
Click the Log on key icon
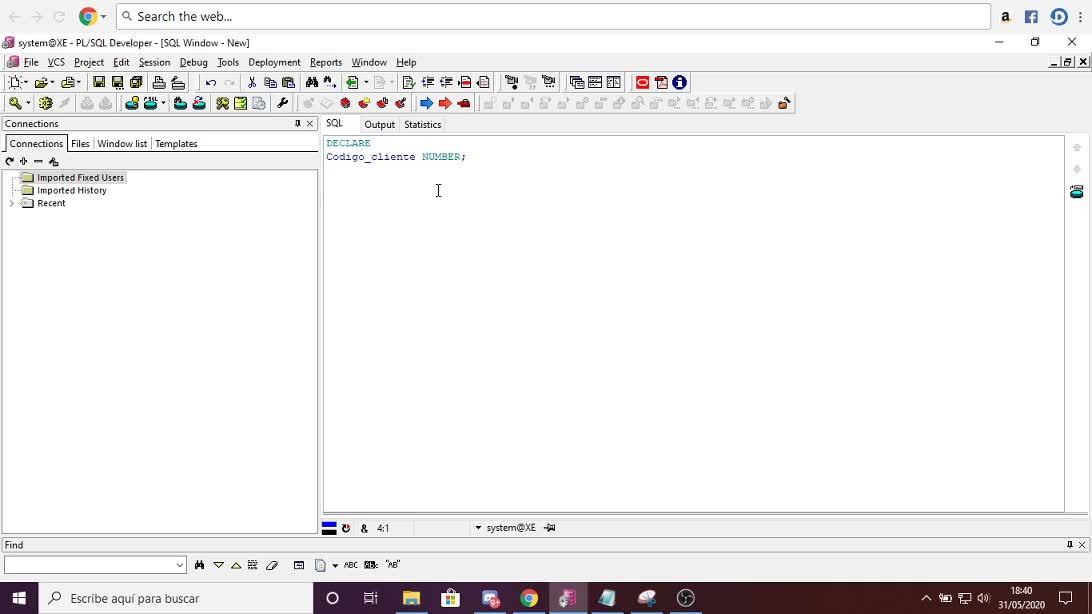pyautogui.click(x=15, y=103)
